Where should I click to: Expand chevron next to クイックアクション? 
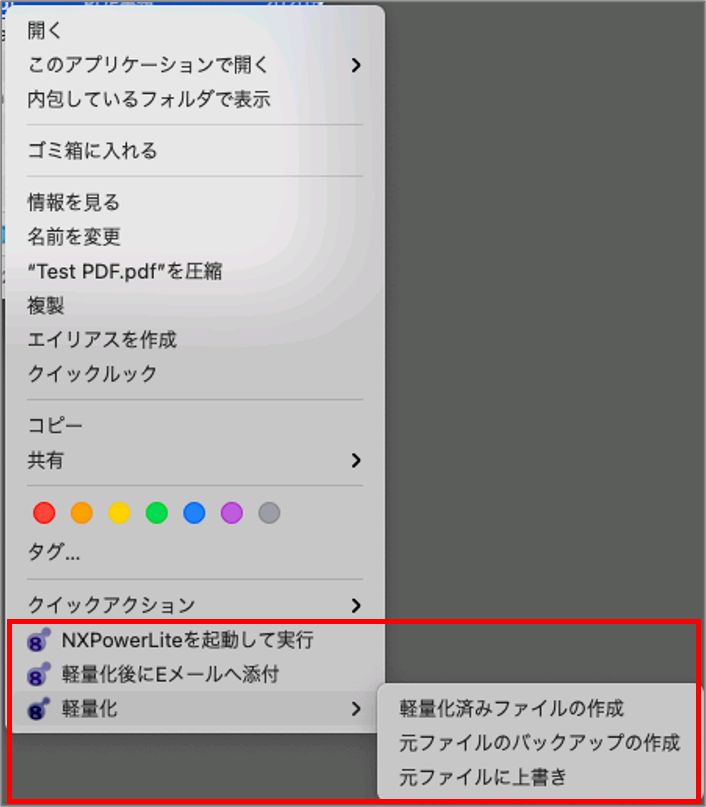pos(356,605)
